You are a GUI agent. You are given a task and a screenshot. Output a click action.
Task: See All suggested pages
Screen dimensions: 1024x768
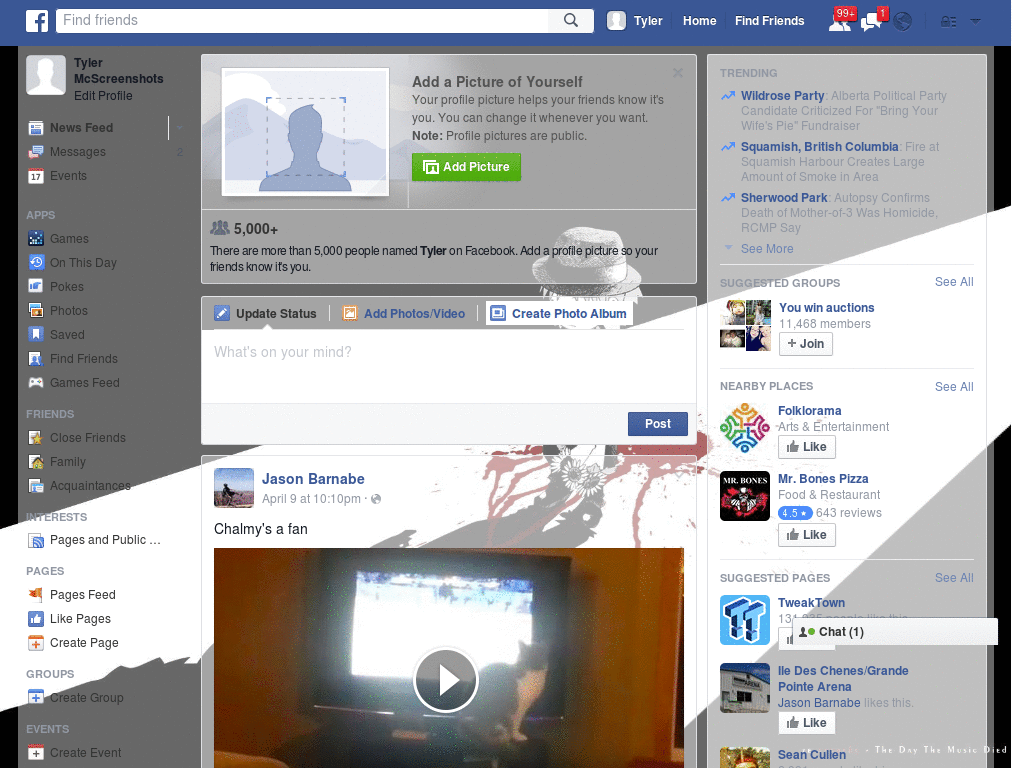click(x=953, y=577)
